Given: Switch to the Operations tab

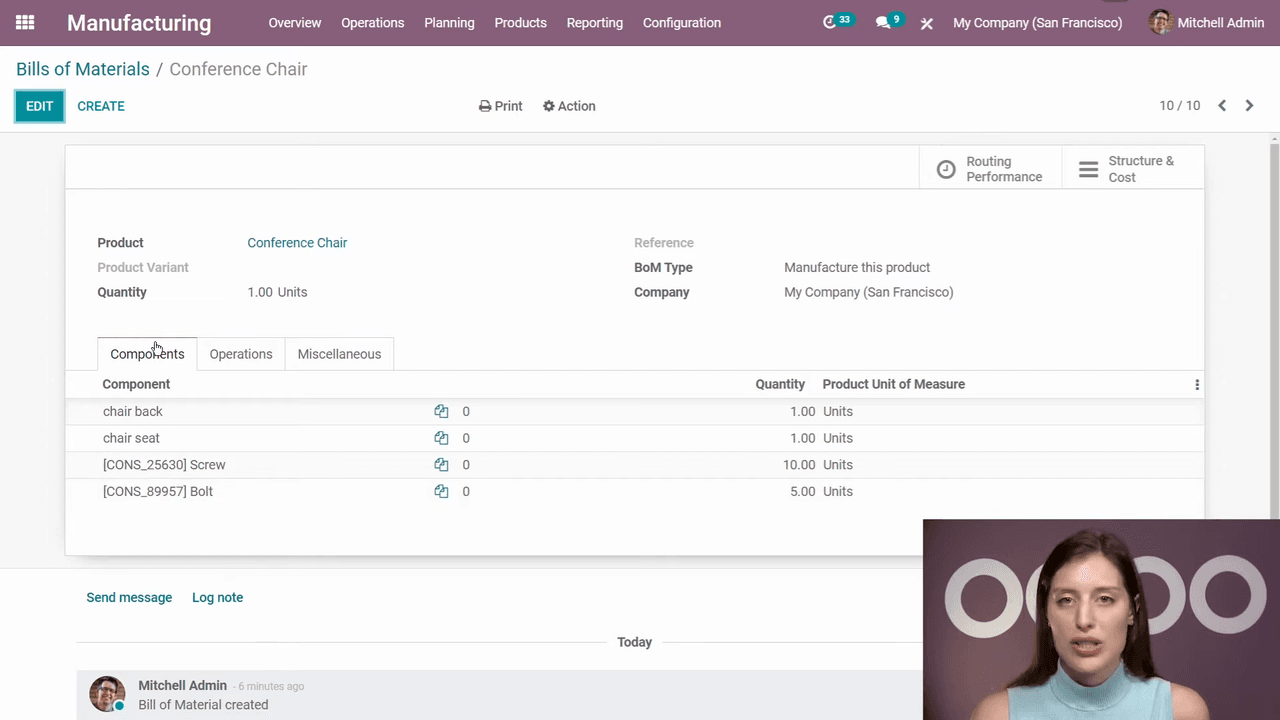Looking at the screenshot, I should pyautogui.click(x=241, y=354).
